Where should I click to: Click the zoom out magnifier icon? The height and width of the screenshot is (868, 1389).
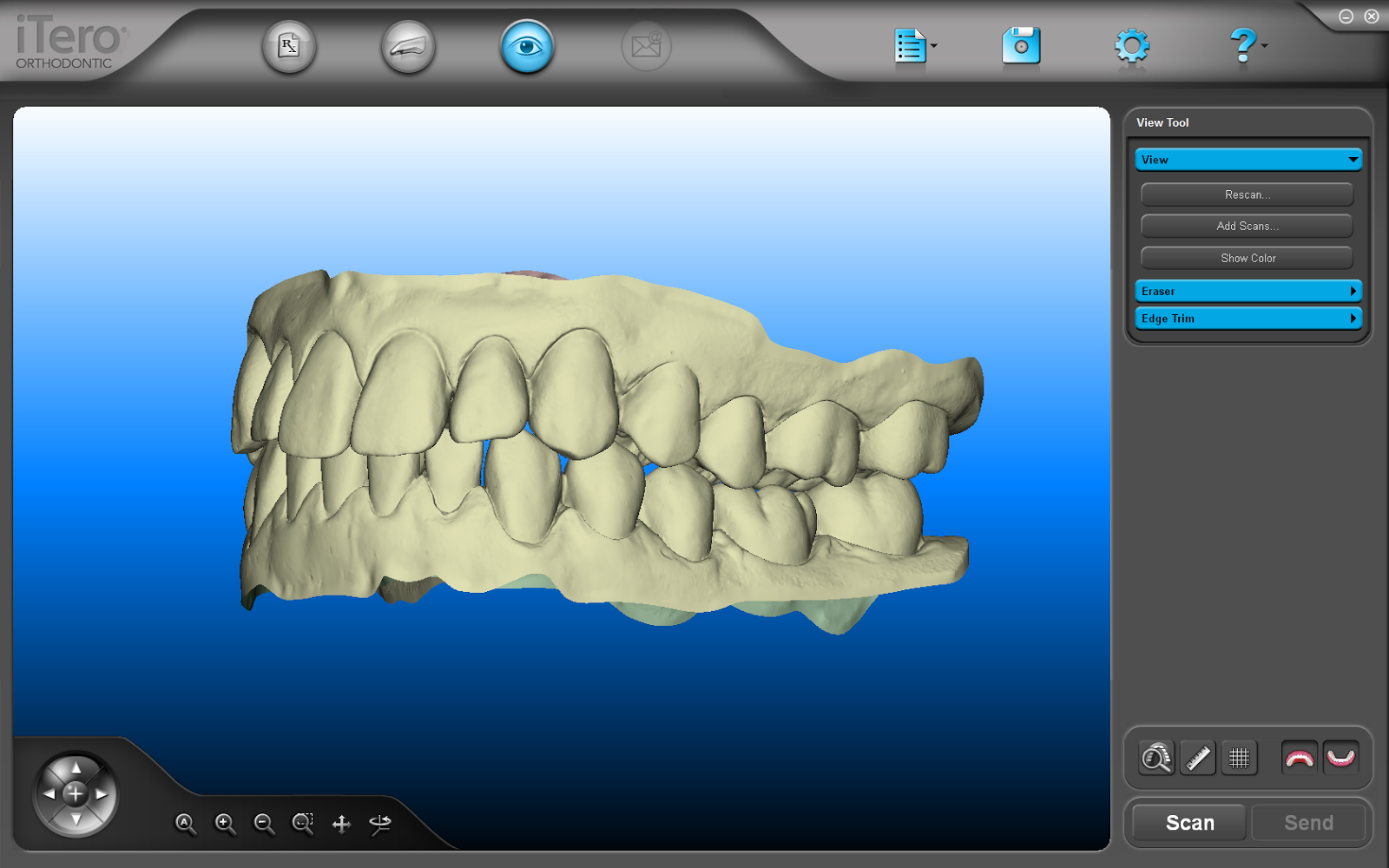(x=264, y=824)
